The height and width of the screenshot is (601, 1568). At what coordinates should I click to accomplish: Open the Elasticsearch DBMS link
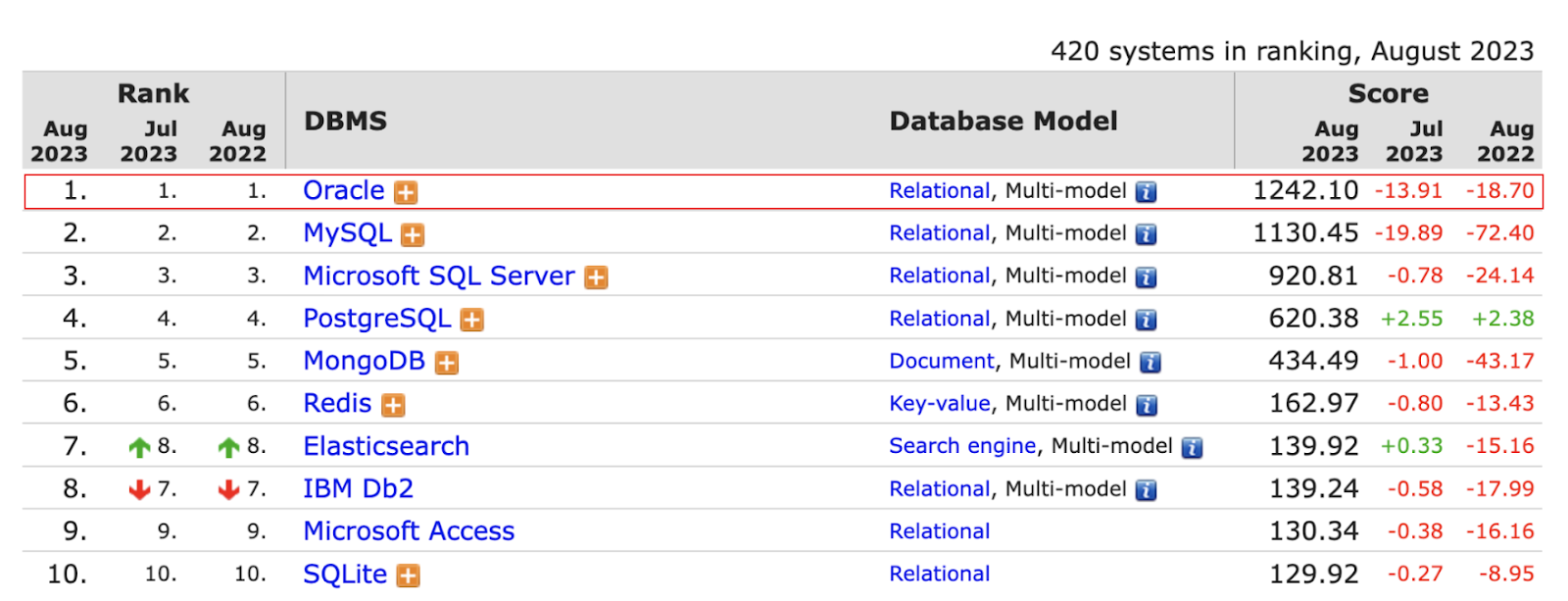[386, 446]
